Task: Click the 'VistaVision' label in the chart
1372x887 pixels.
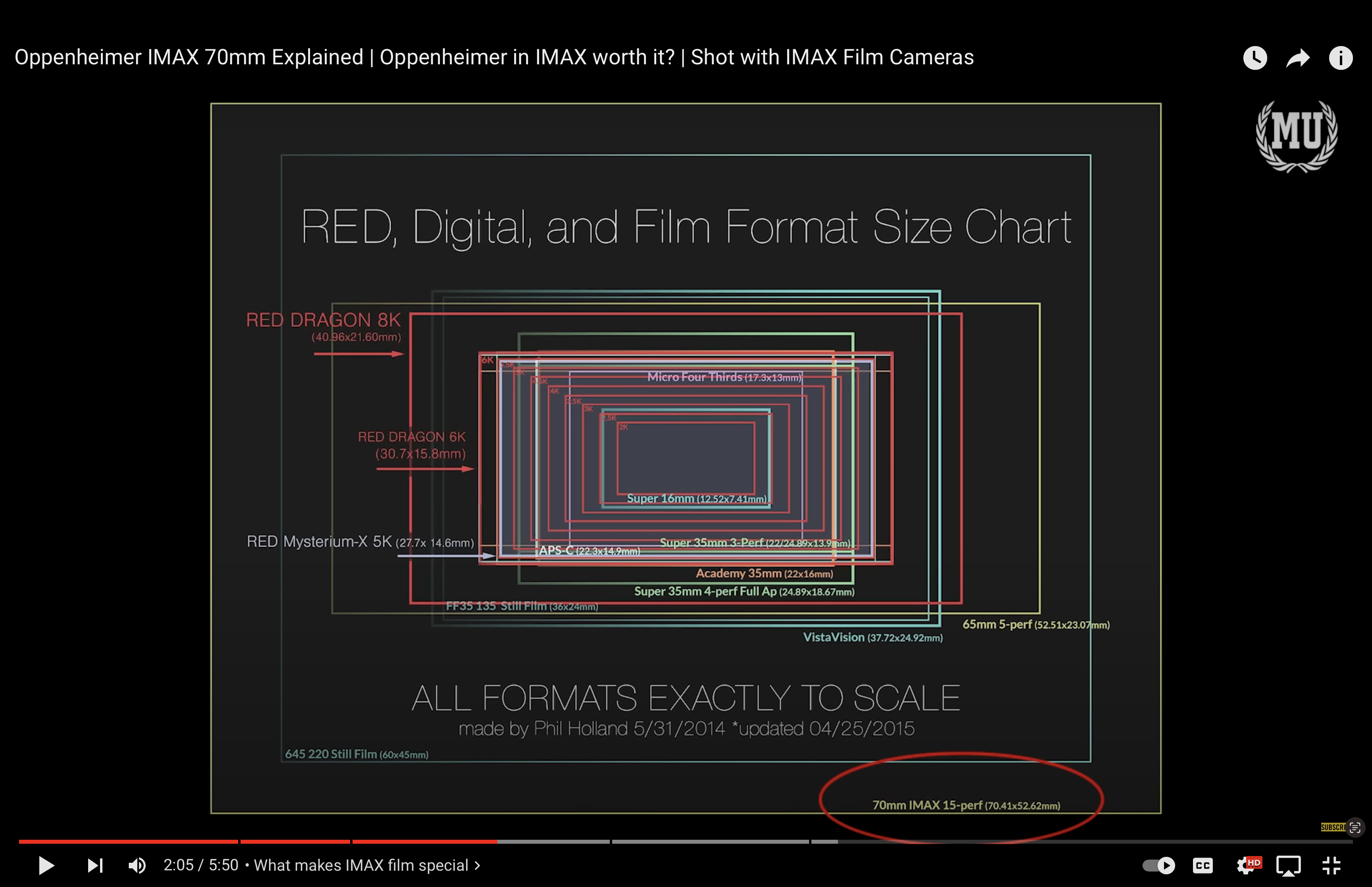Action: 873,638
